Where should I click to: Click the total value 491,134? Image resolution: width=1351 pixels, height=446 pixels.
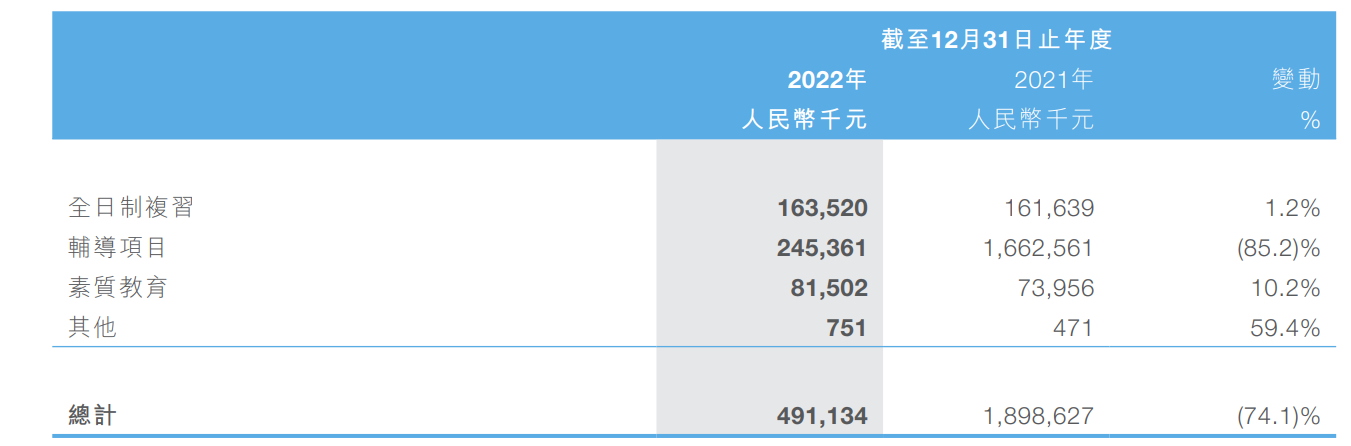click(822, 415)
